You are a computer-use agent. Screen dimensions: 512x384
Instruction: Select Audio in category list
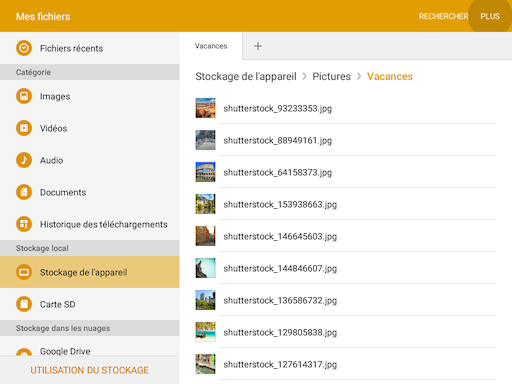(x=51, y=160)
